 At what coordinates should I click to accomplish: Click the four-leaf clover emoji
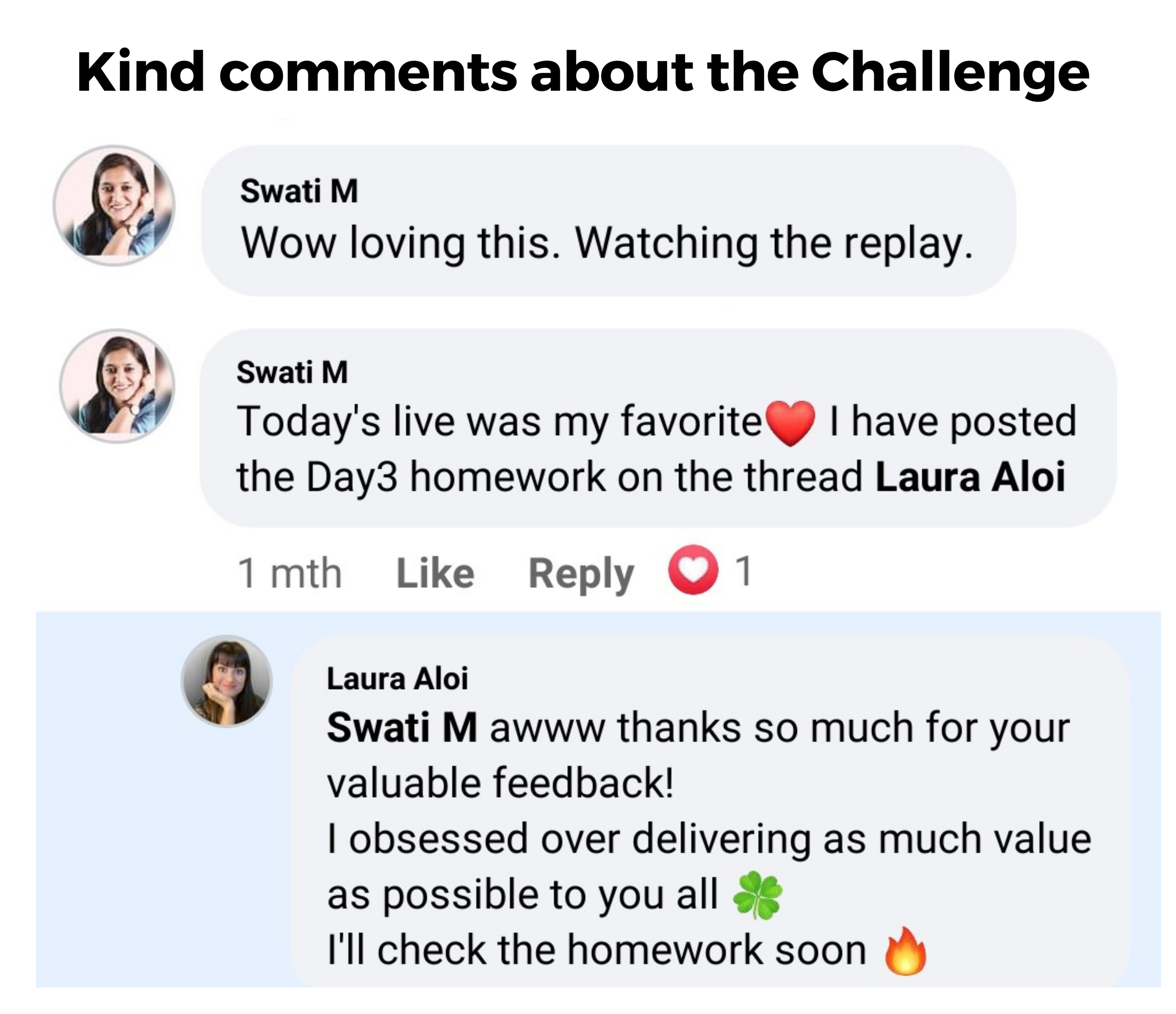point(757,896)
